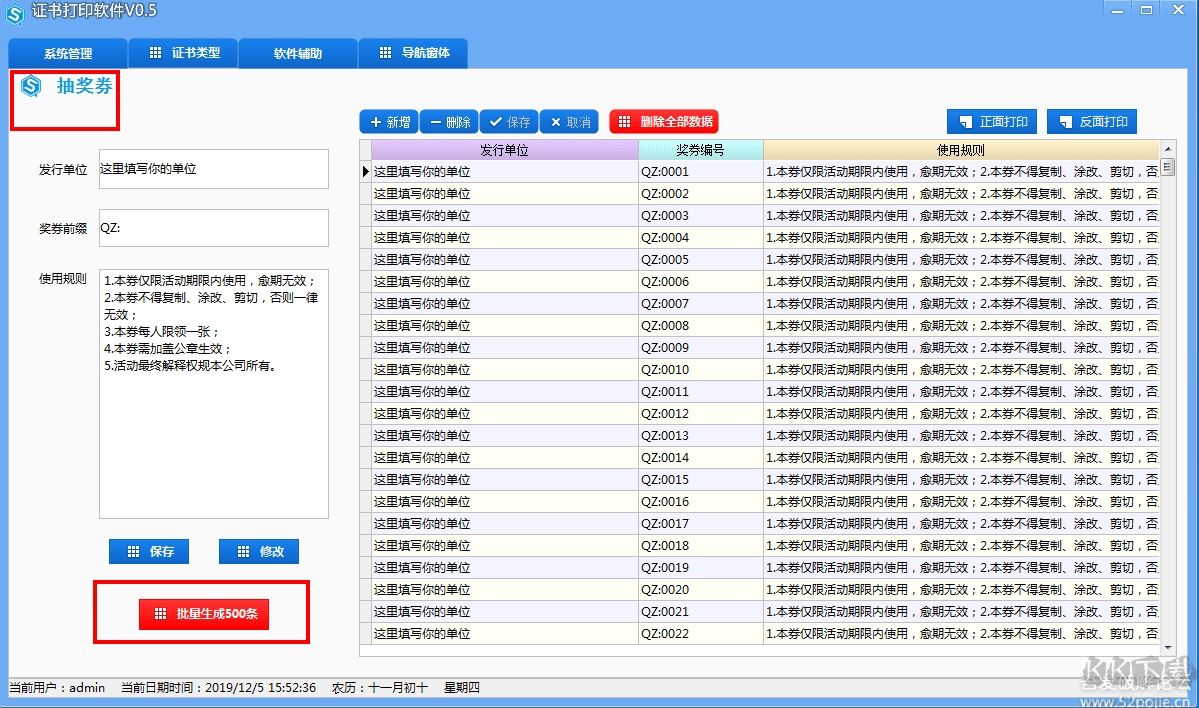The height and width of the screenshot is (708, 1199).
Task: Click the 发行单位 input field
Action: [x=213, y=169]
